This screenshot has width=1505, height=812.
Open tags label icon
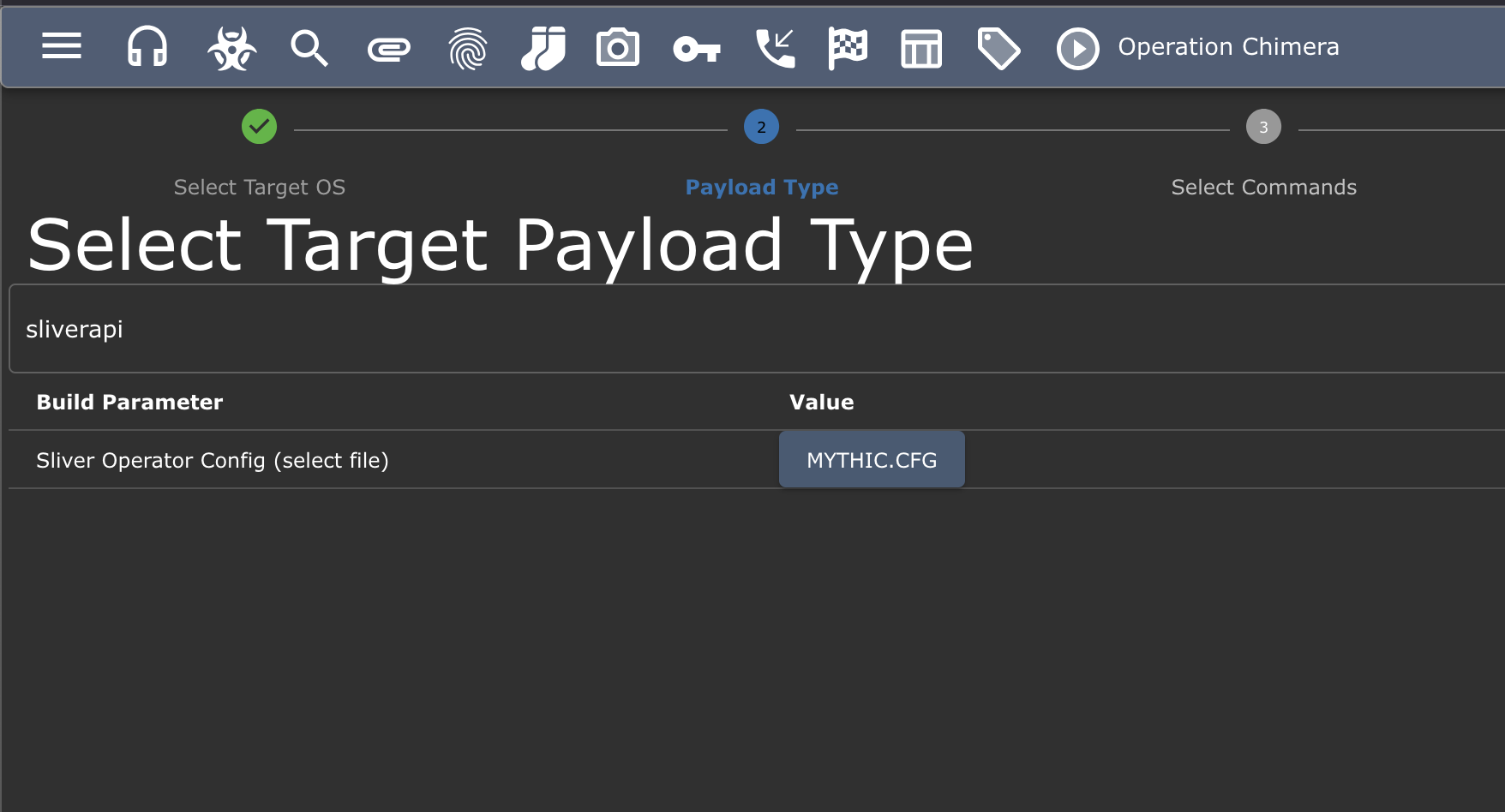pyautogui.click(x=998, y=48)
